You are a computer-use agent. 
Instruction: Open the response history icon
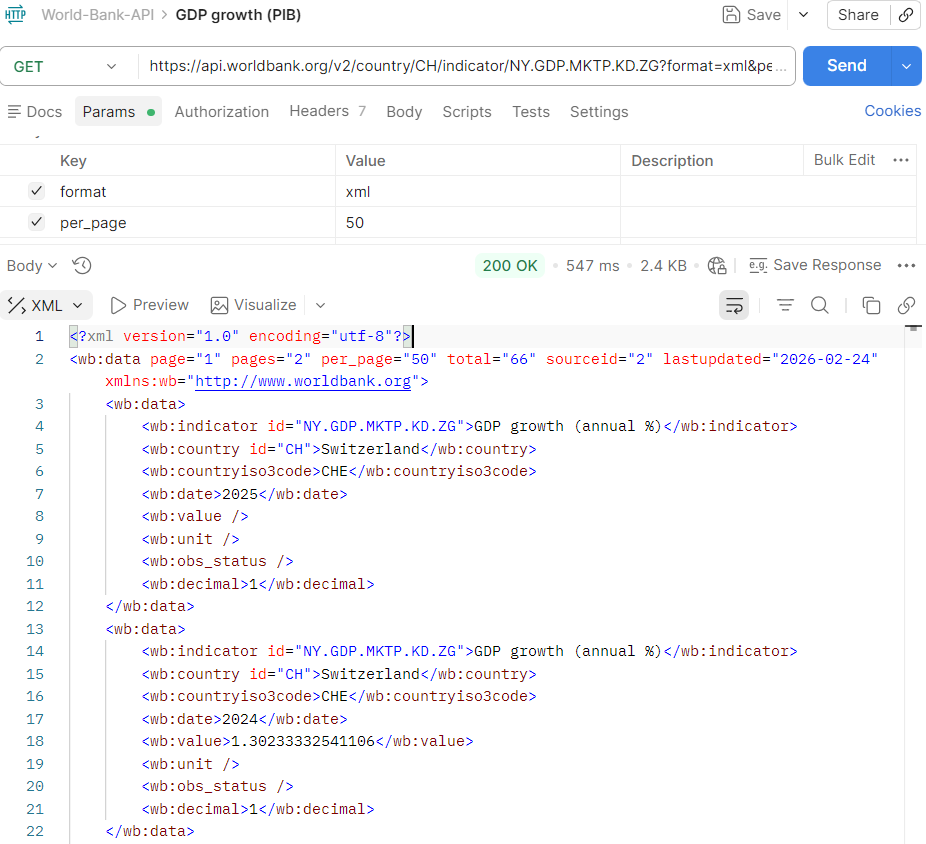point(82,265)
